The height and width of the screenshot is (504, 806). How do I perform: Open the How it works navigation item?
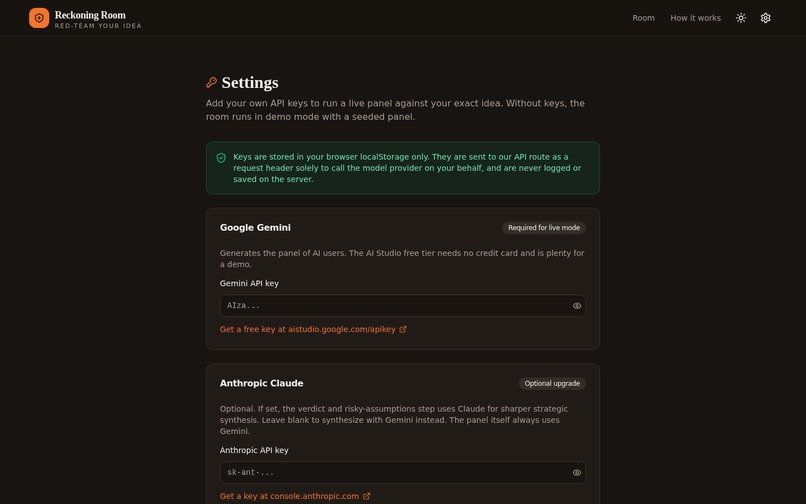(695, 18)
